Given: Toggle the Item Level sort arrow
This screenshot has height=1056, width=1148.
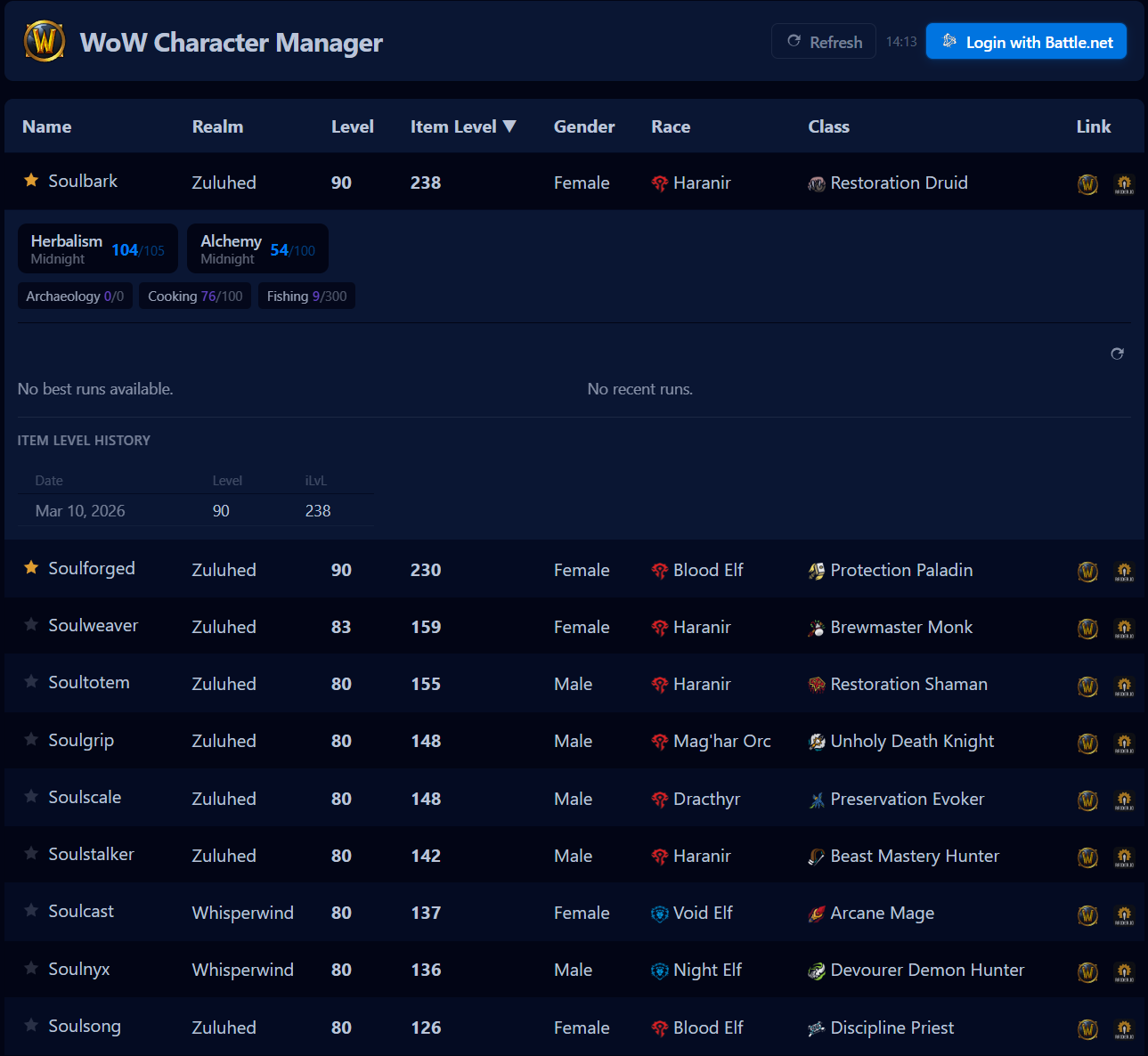Looking at the screenshot, I should [509, 126].
